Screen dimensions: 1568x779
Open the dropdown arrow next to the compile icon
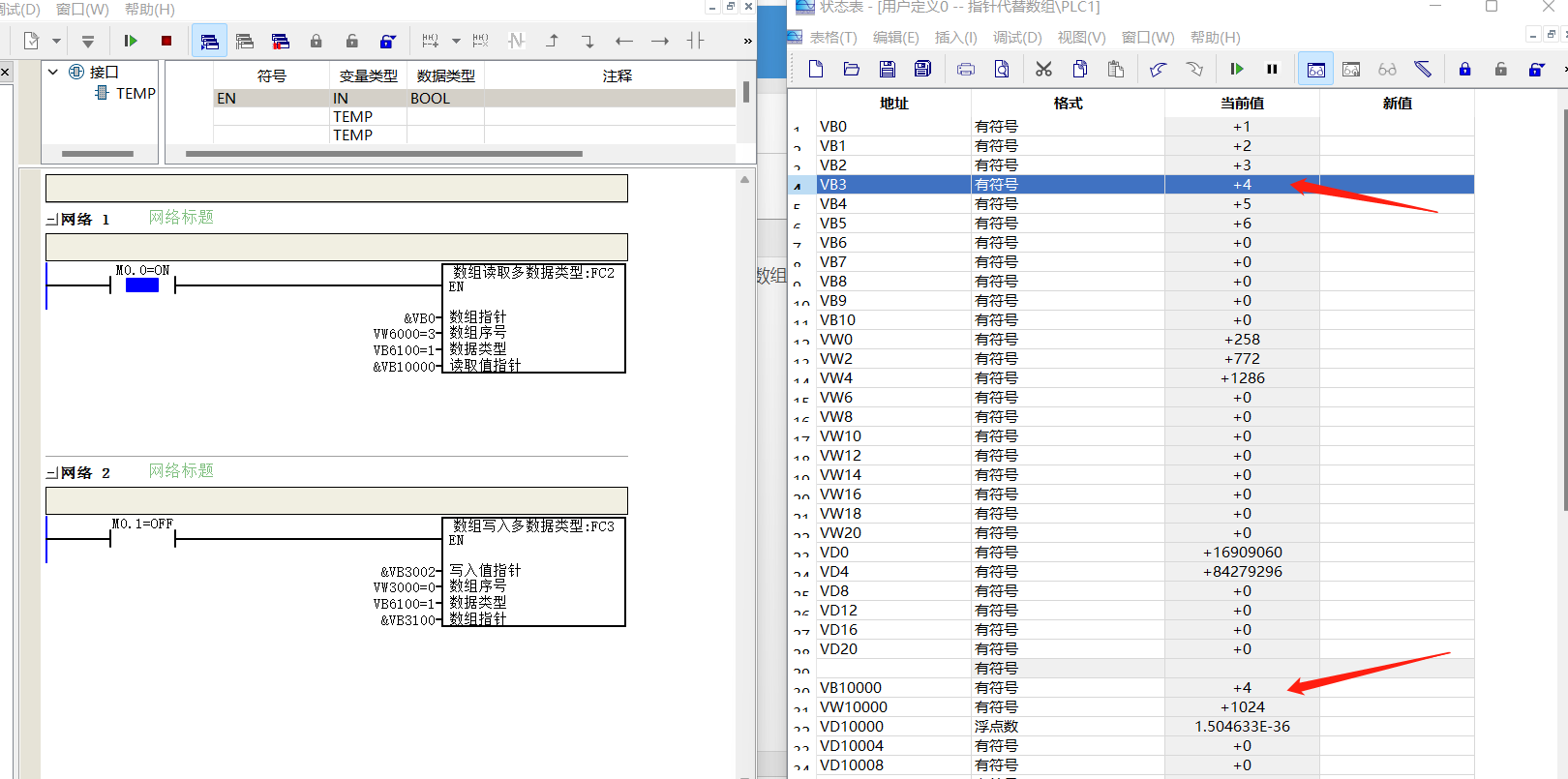pos(56,41)
